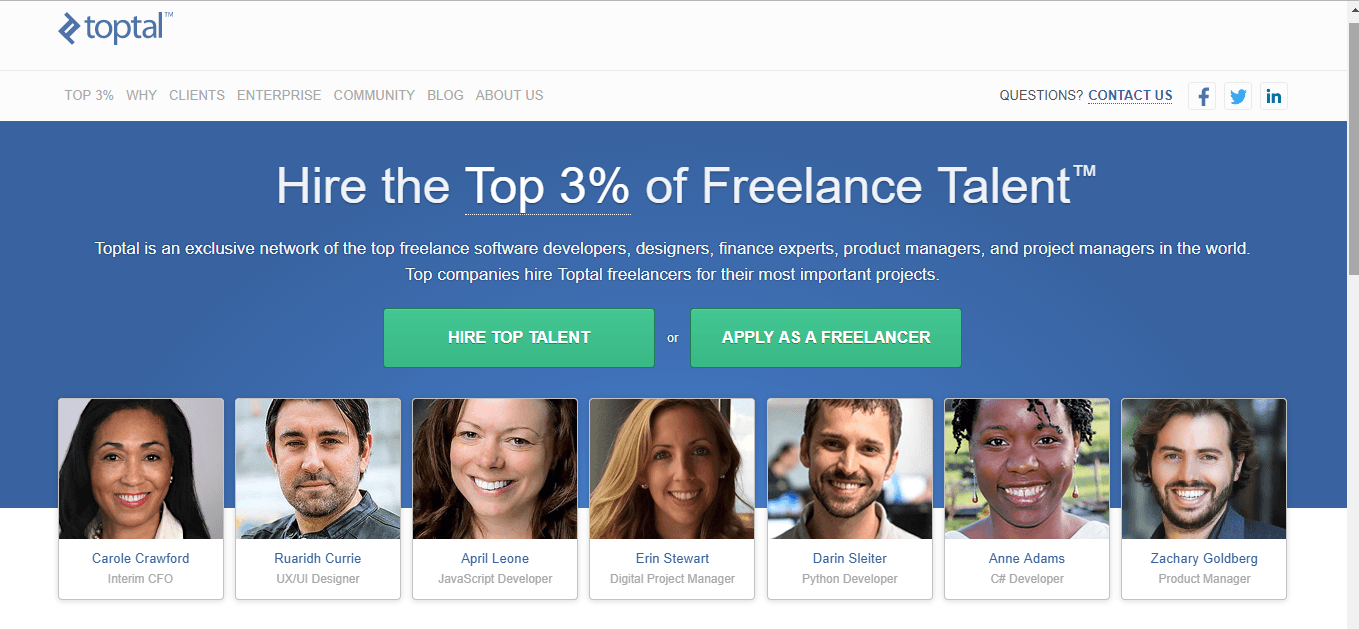Open Carole Crawford's profile photo
Image resolution: width=1359 pixels, height=629 pixels.
click(141, 469)
